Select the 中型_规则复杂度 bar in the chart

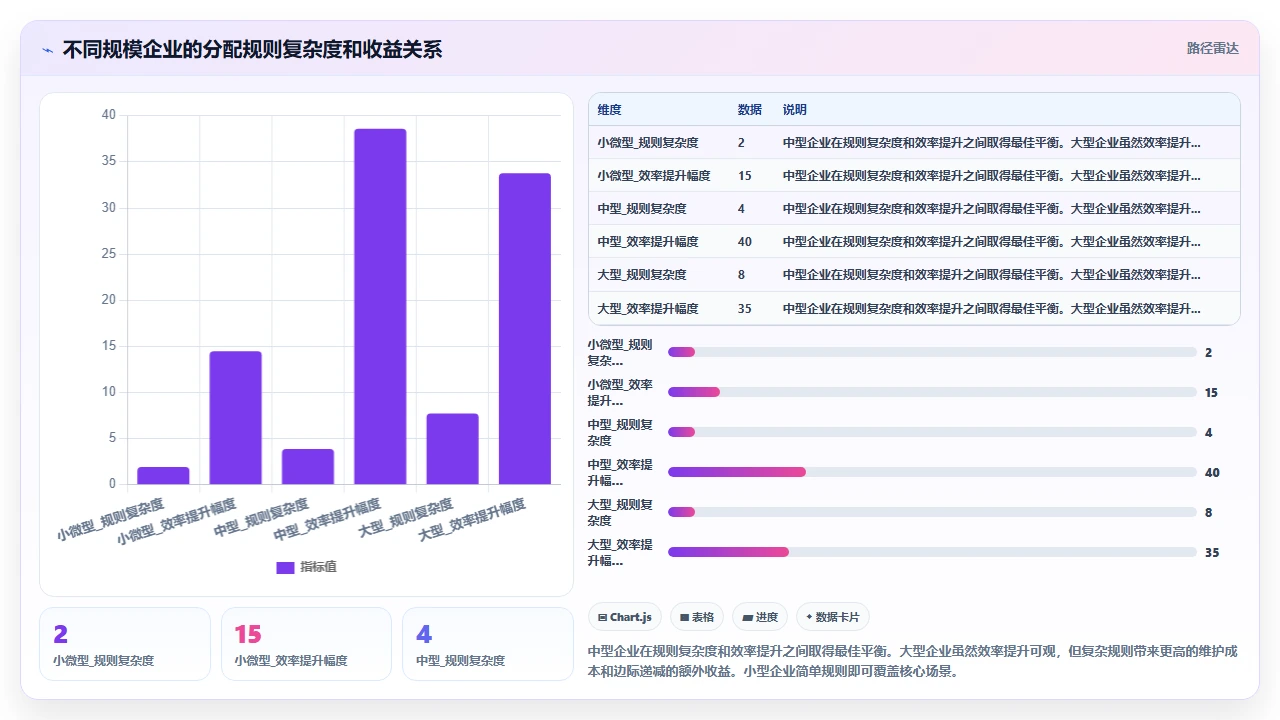coord(308,467)
